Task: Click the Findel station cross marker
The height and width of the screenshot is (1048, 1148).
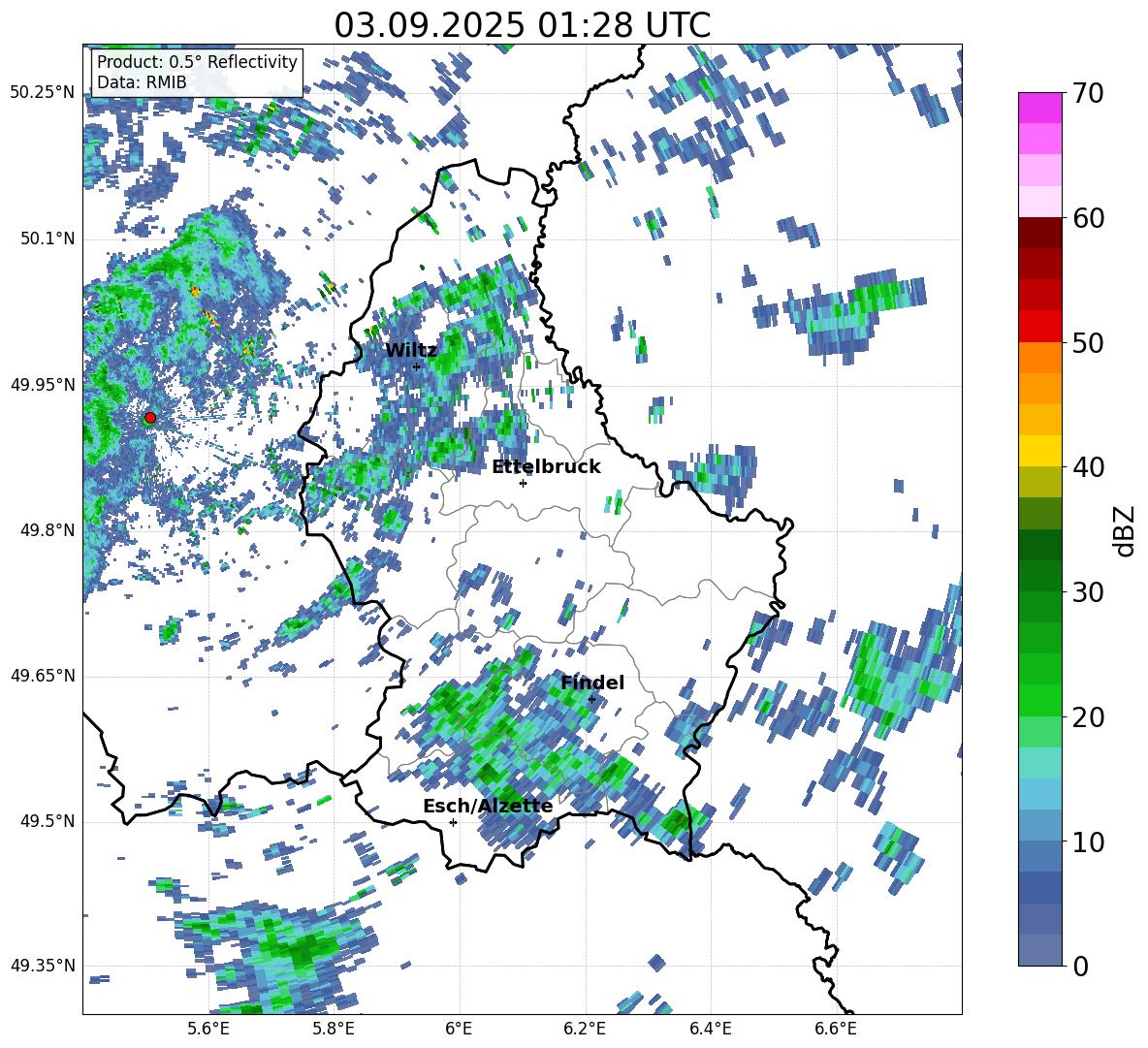Action: [x=591, y=700]
